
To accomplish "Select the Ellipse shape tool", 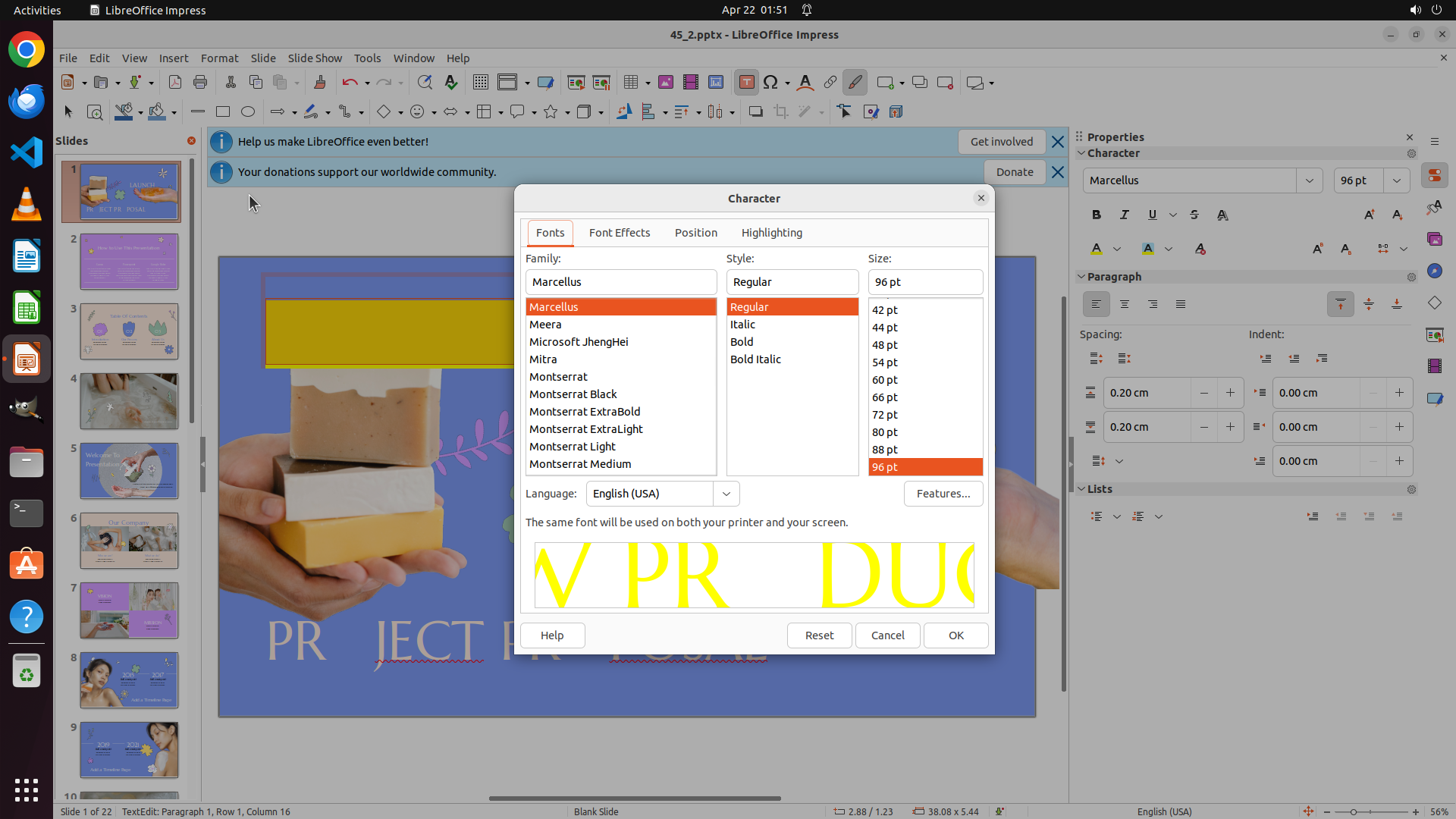I will tap(247, 112).
